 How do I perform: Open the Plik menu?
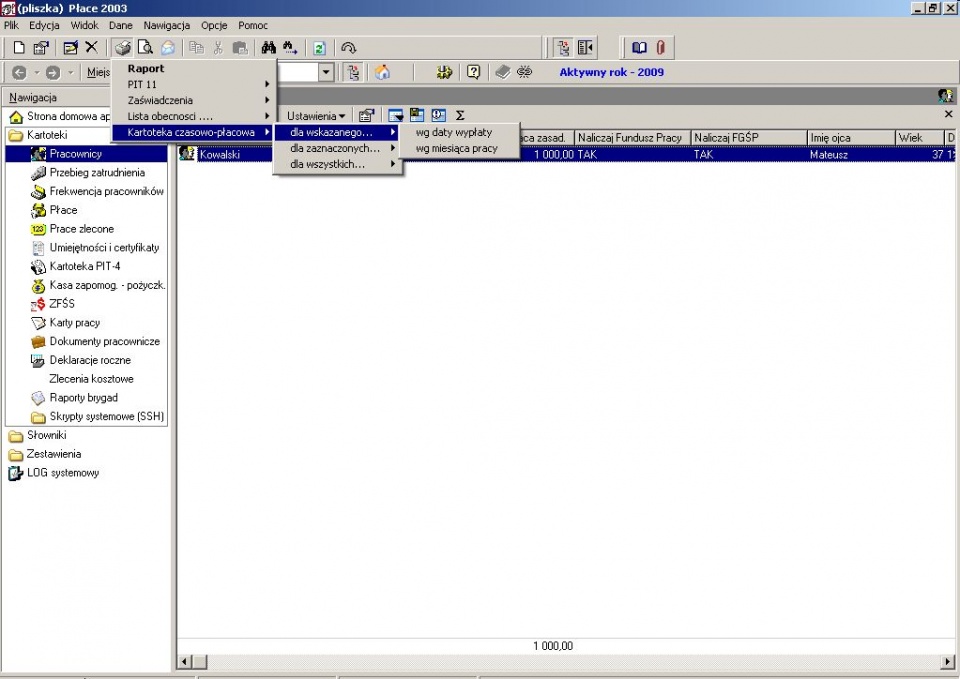(11, 25)
